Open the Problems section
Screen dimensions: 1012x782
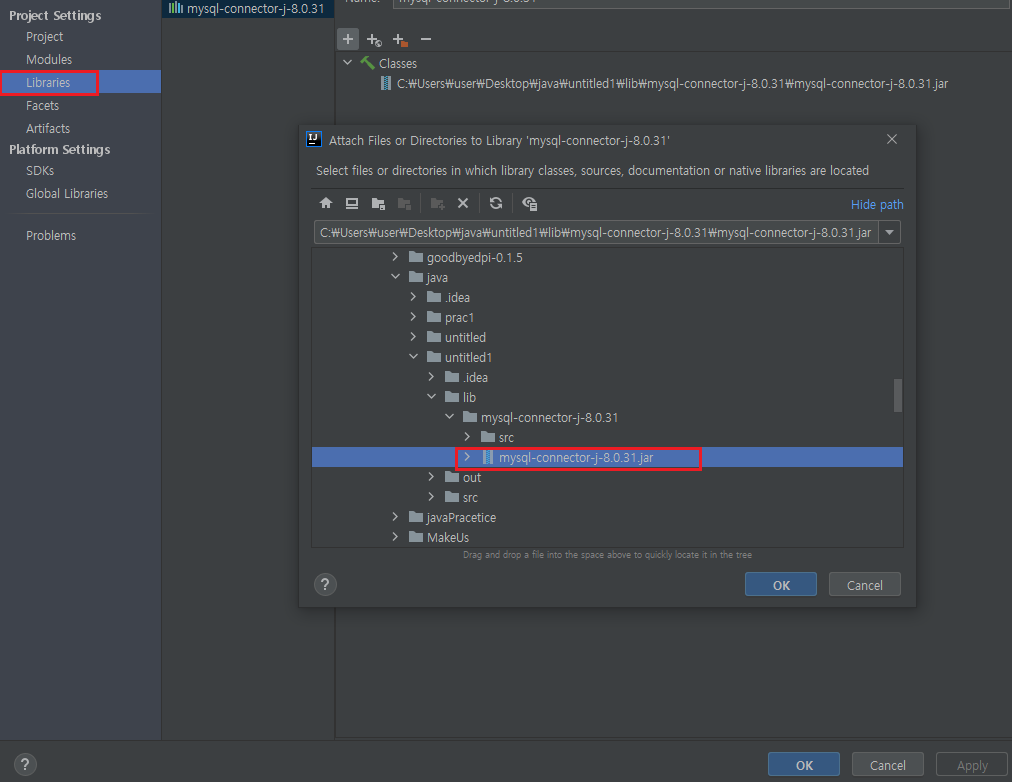tap(51, 236)
